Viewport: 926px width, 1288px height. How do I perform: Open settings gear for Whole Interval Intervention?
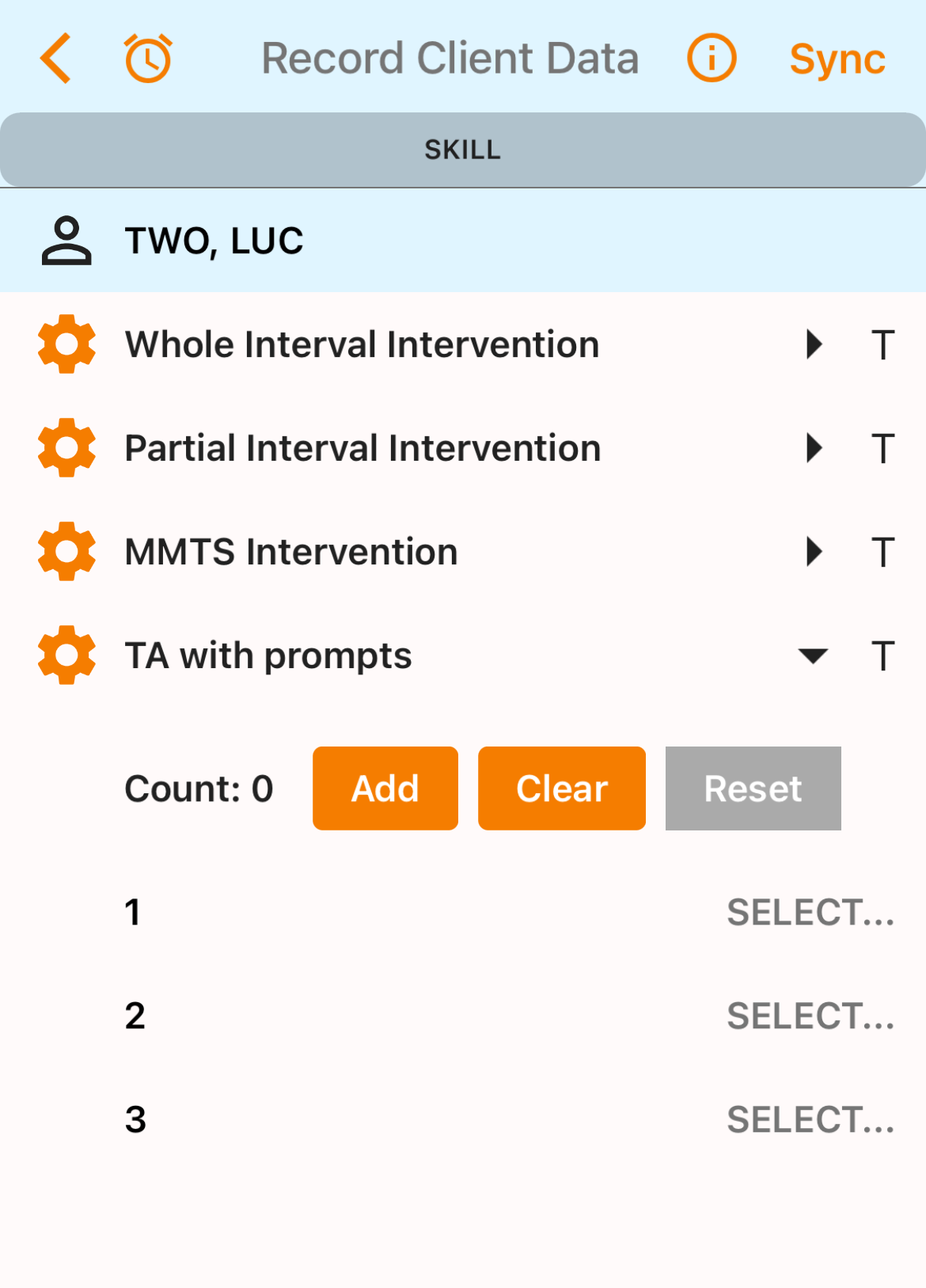(x=66, y=344)
